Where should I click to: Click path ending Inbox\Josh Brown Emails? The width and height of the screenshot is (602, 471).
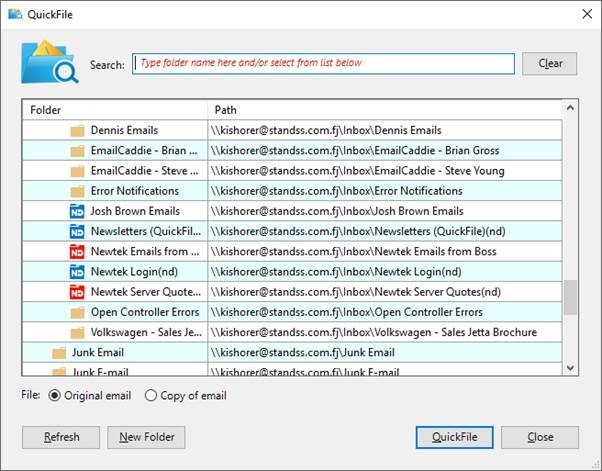[x=337, y=211]
